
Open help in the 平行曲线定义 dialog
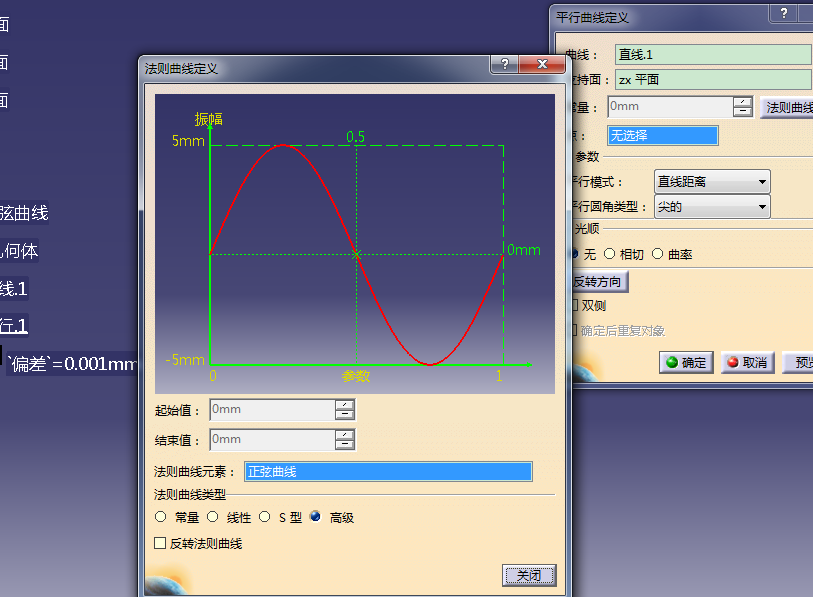(783, 13)
